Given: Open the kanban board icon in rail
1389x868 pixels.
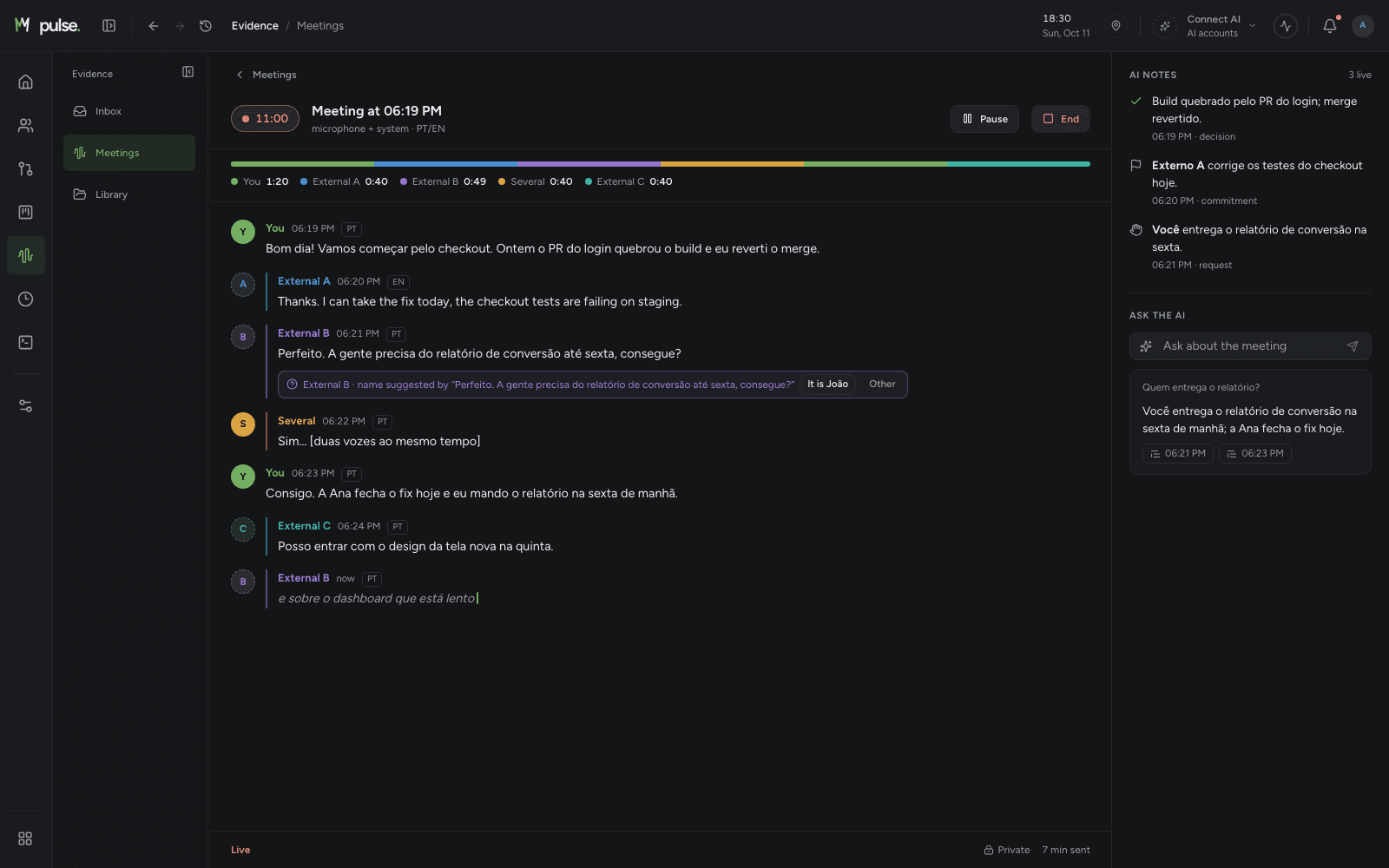Looking at the screenshot, I should [x=26, y=212].
